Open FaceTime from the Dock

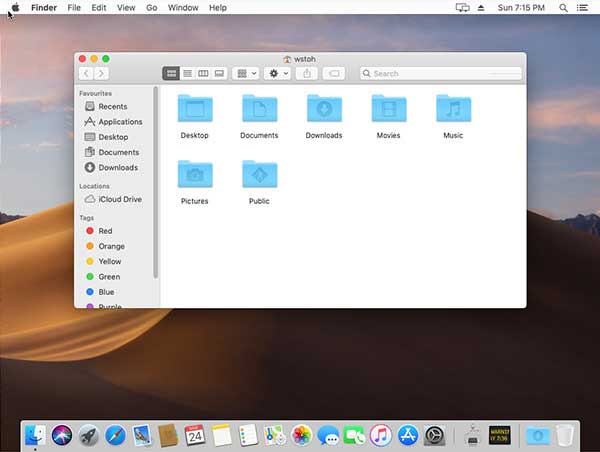click(x=354, y=435)
